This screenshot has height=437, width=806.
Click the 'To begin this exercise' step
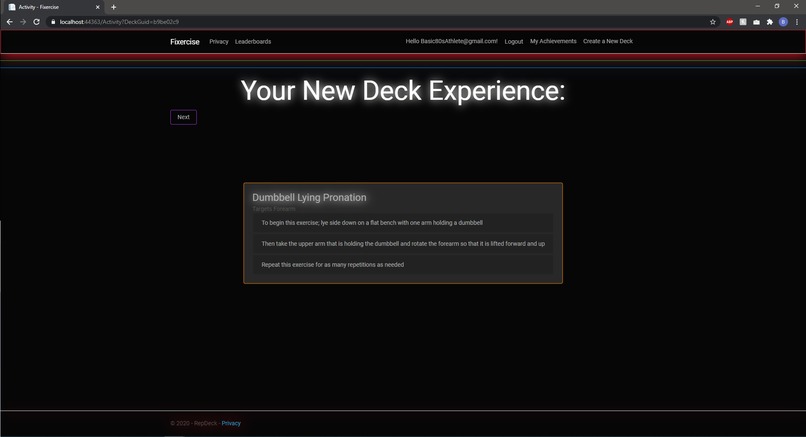[x=403, y=223]
